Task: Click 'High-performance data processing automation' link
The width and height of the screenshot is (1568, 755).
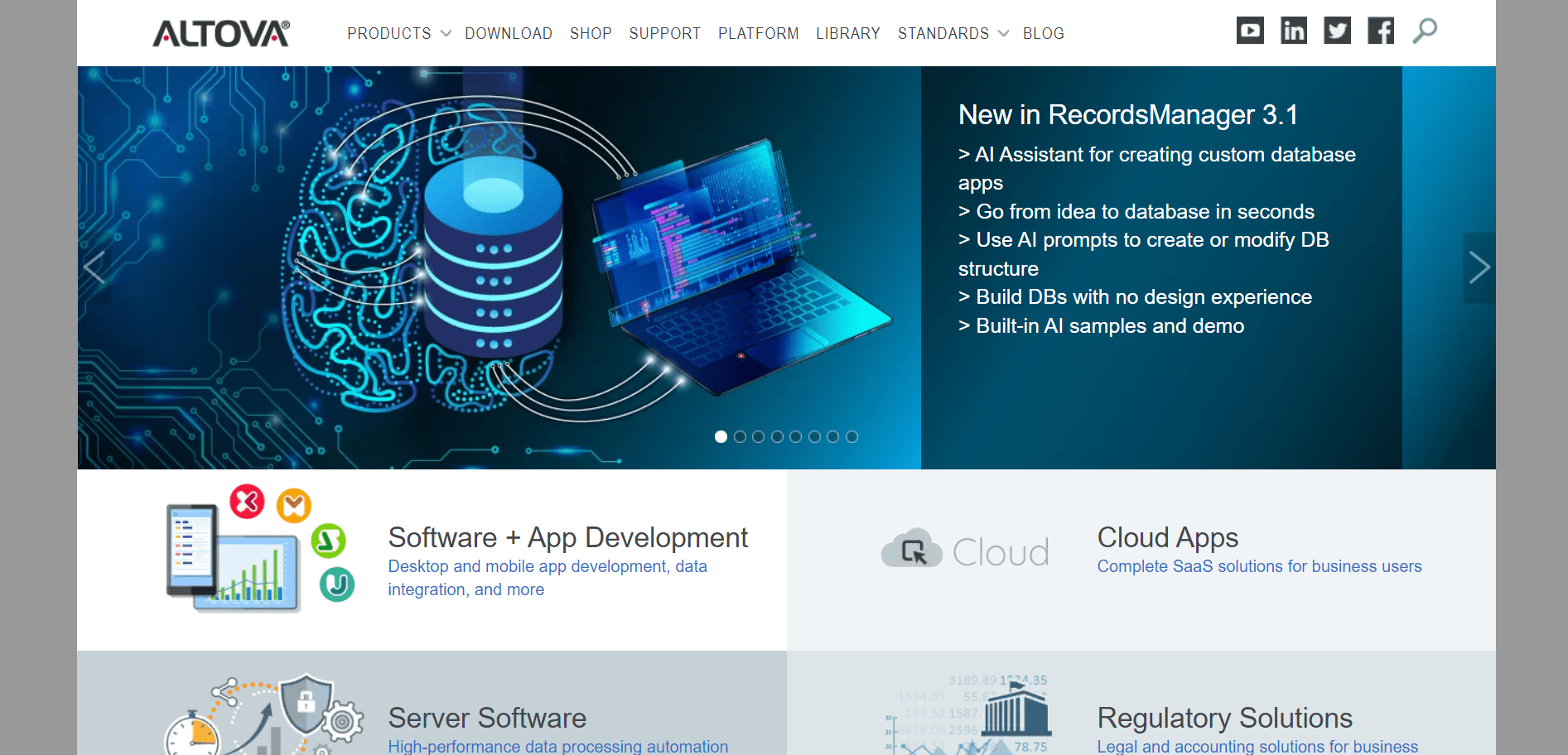Action: point(558,746)
